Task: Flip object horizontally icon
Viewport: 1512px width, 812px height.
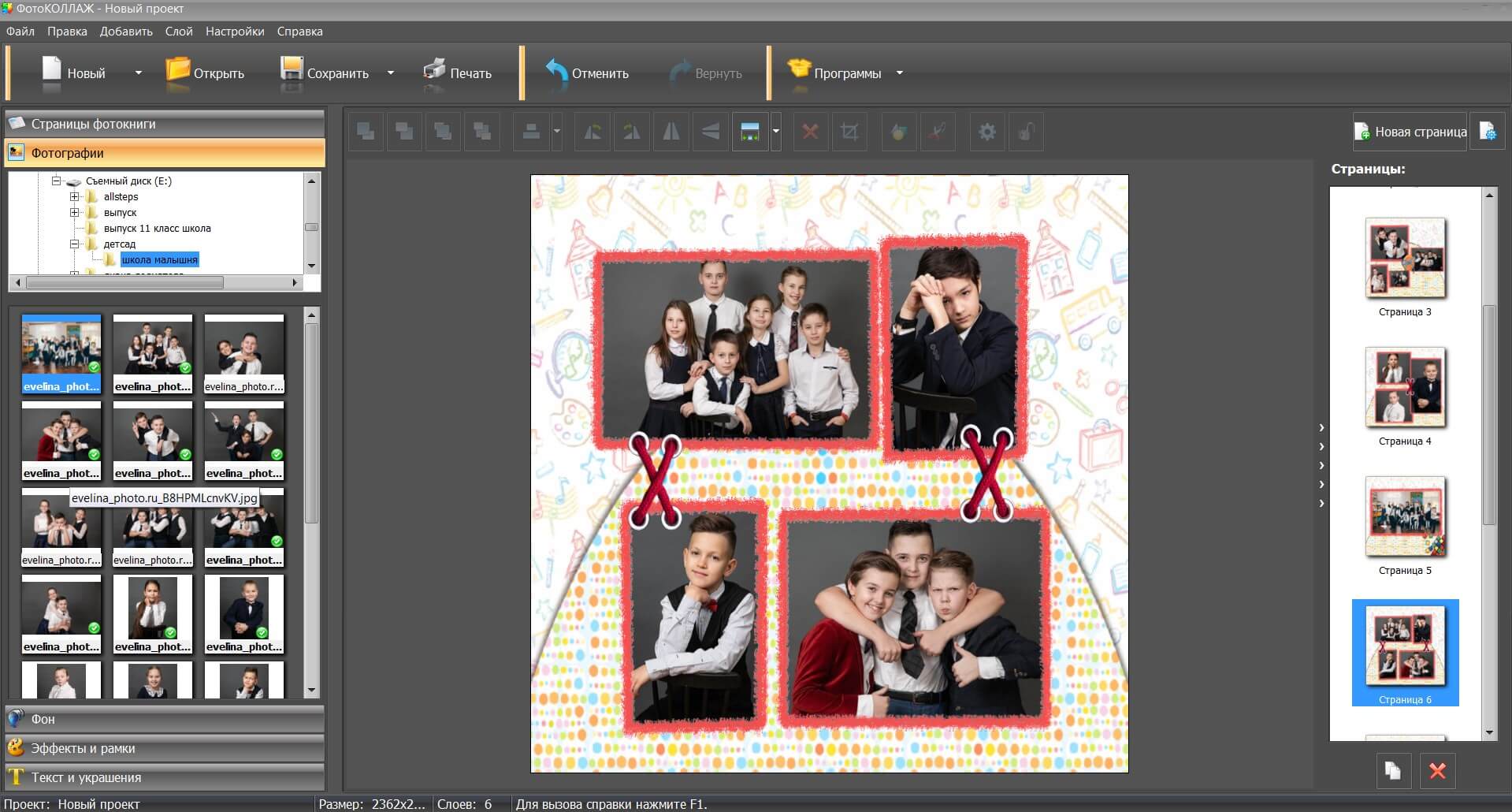Action: pos(671,132)
